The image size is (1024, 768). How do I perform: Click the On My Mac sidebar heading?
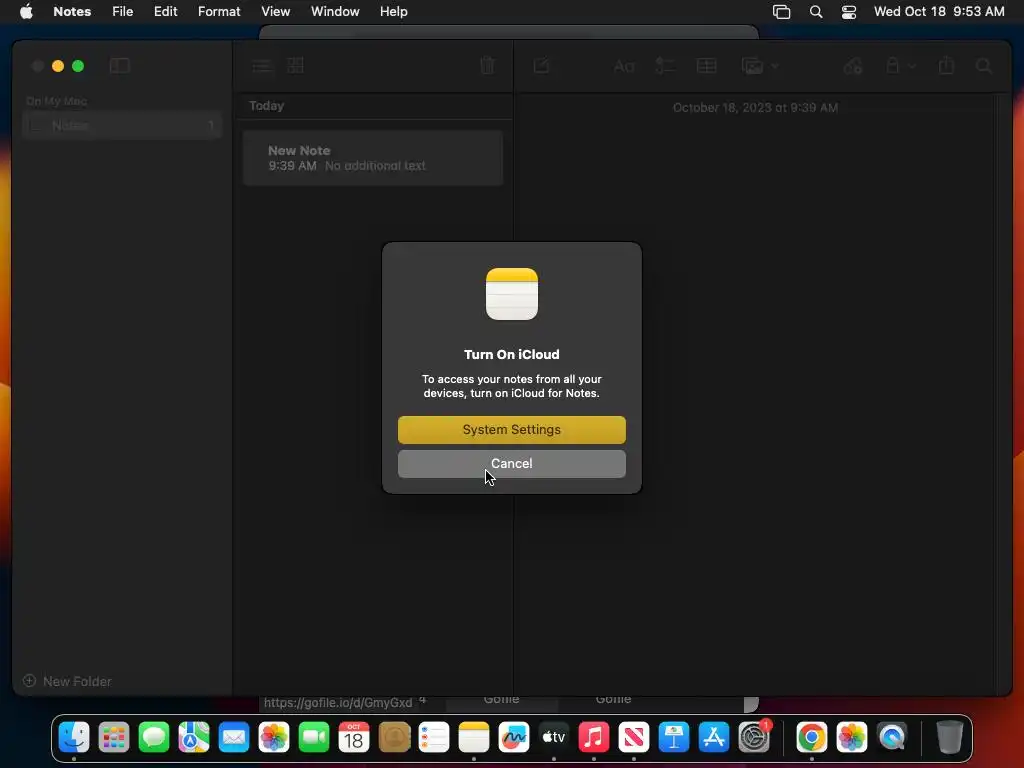pyautogui.click(x=57, y=101)
